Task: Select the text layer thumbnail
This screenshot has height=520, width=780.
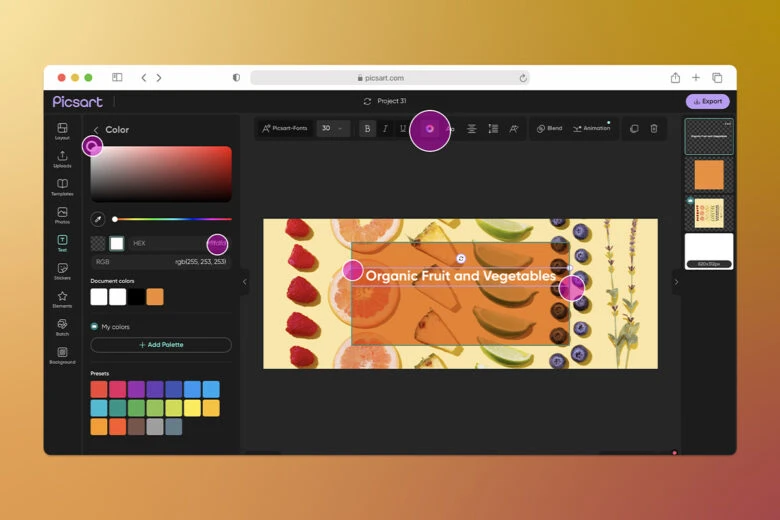Action: (x=709, y=136)
